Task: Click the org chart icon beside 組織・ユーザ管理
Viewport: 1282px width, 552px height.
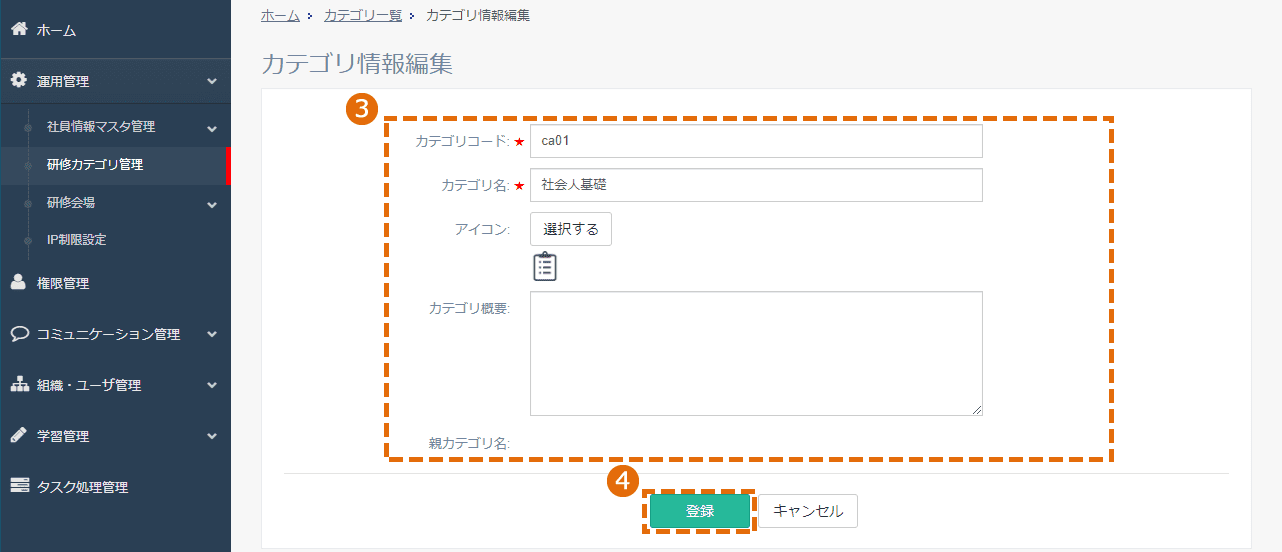Action: (18, 385)
